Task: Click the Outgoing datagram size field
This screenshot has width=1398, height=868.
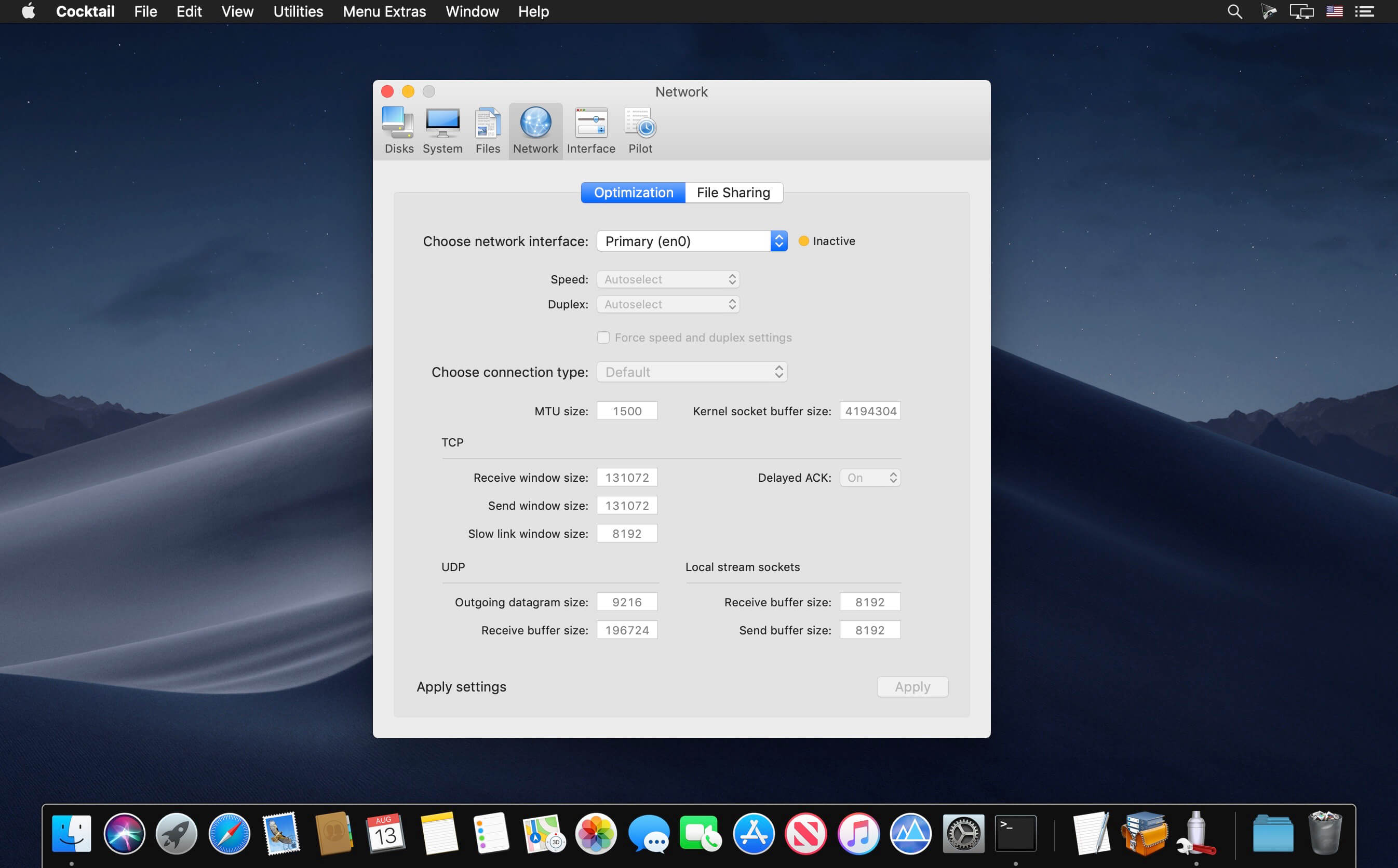Action: pyautogui.click(x=627, y=602)
